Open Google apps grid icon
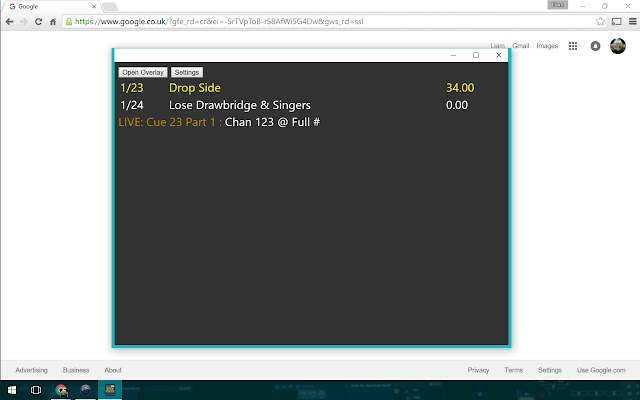640x400 pixels. 573,46
